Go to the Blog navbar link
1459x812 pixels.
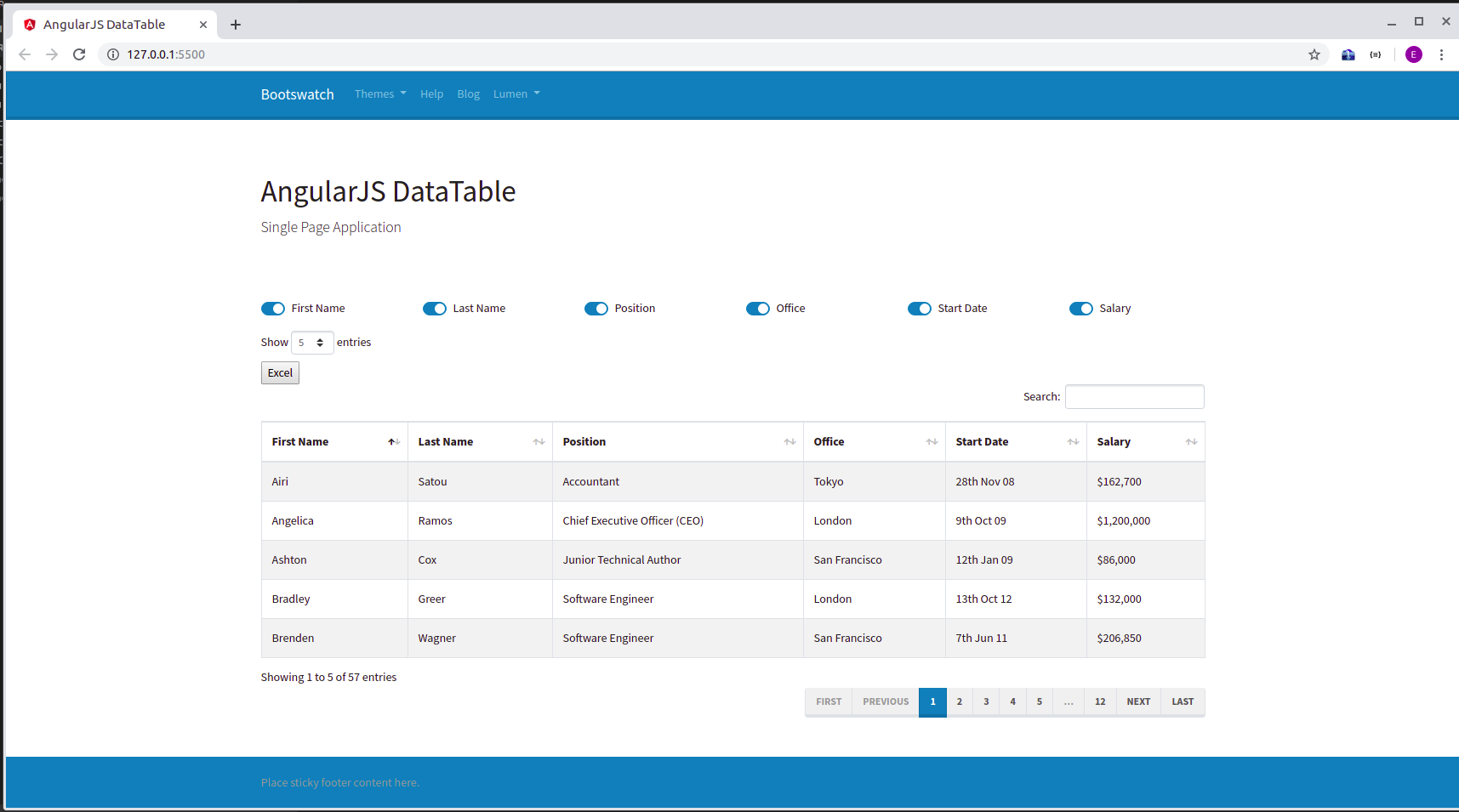[x=468, y=94]
